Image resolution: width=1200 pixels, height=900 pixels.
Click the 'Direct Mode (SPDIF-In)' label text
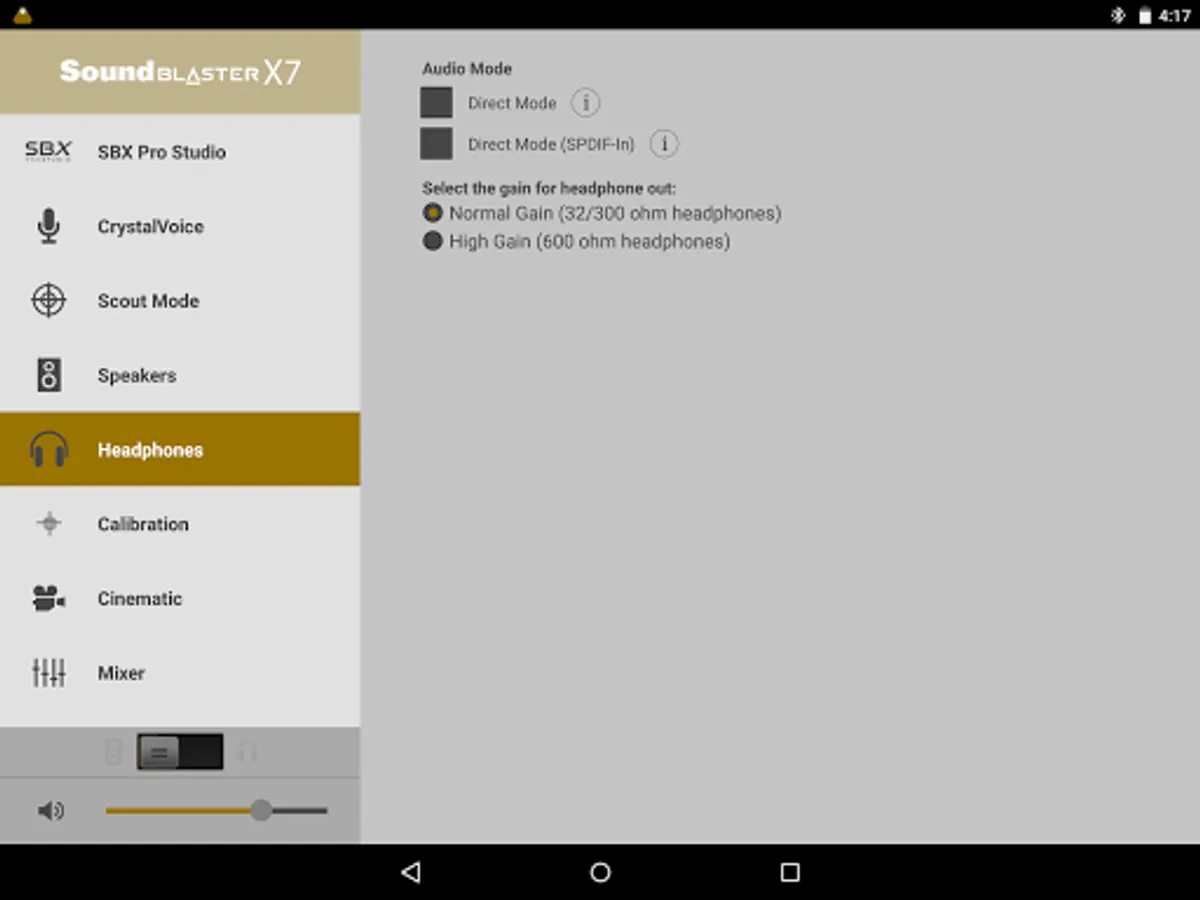(x=551, y=144)
